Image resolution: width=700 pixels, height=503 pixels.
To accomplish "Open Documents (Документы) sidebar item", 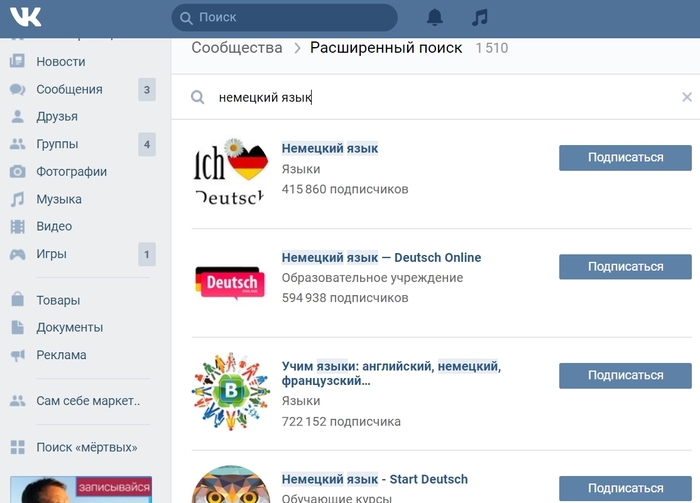I will (x=70, y=328).
